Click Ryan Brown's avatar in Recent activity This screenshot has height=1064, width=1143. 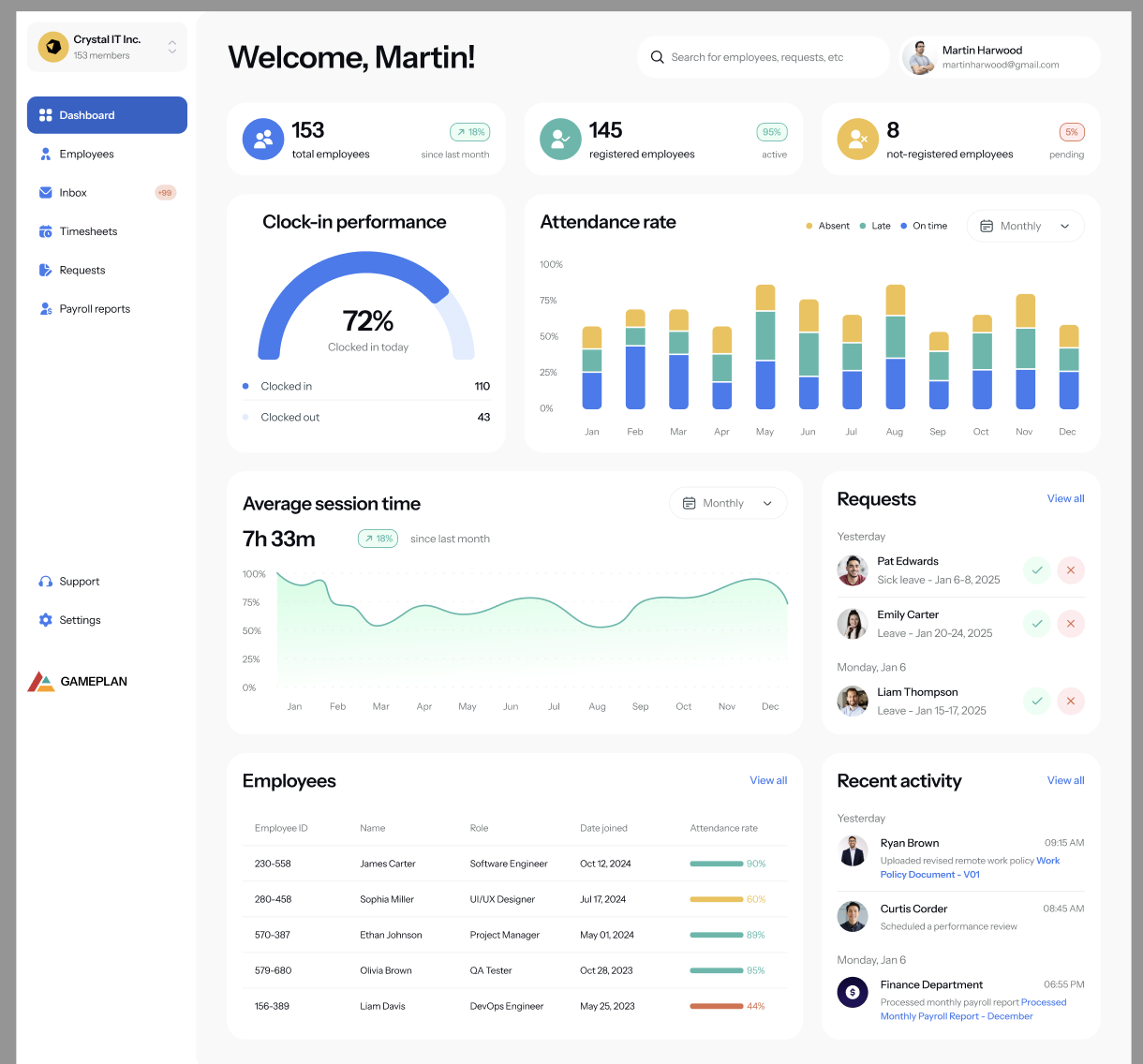(x=853, y=850)
